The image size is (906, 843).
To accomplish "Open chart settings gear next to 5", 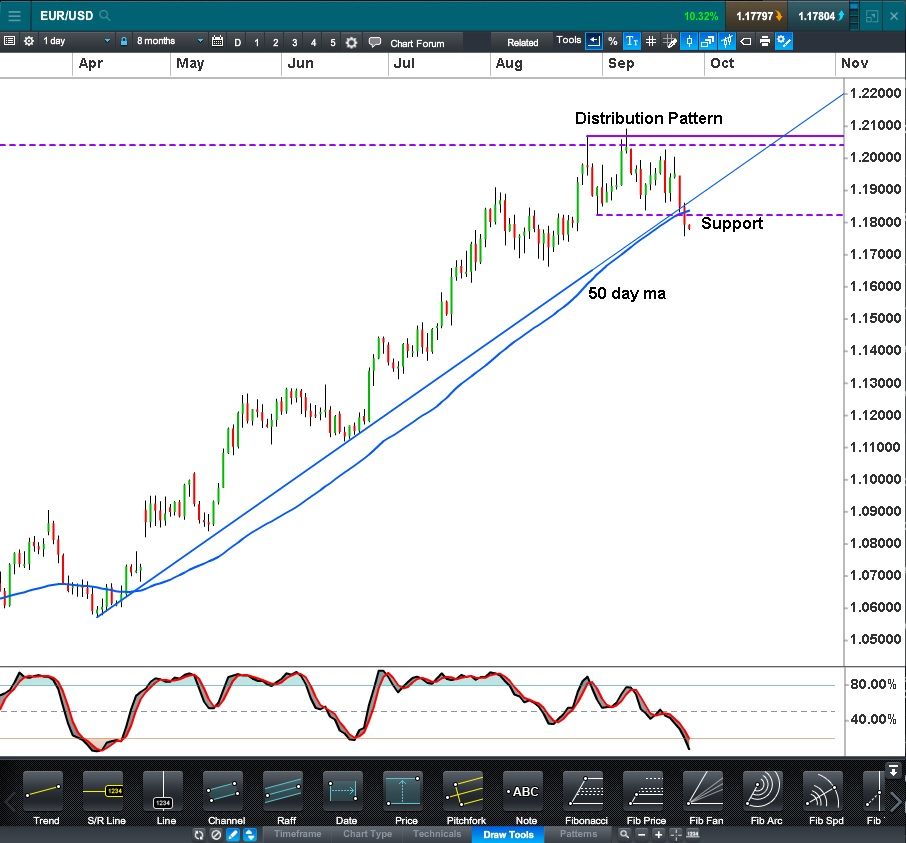I will coord(351,42).
